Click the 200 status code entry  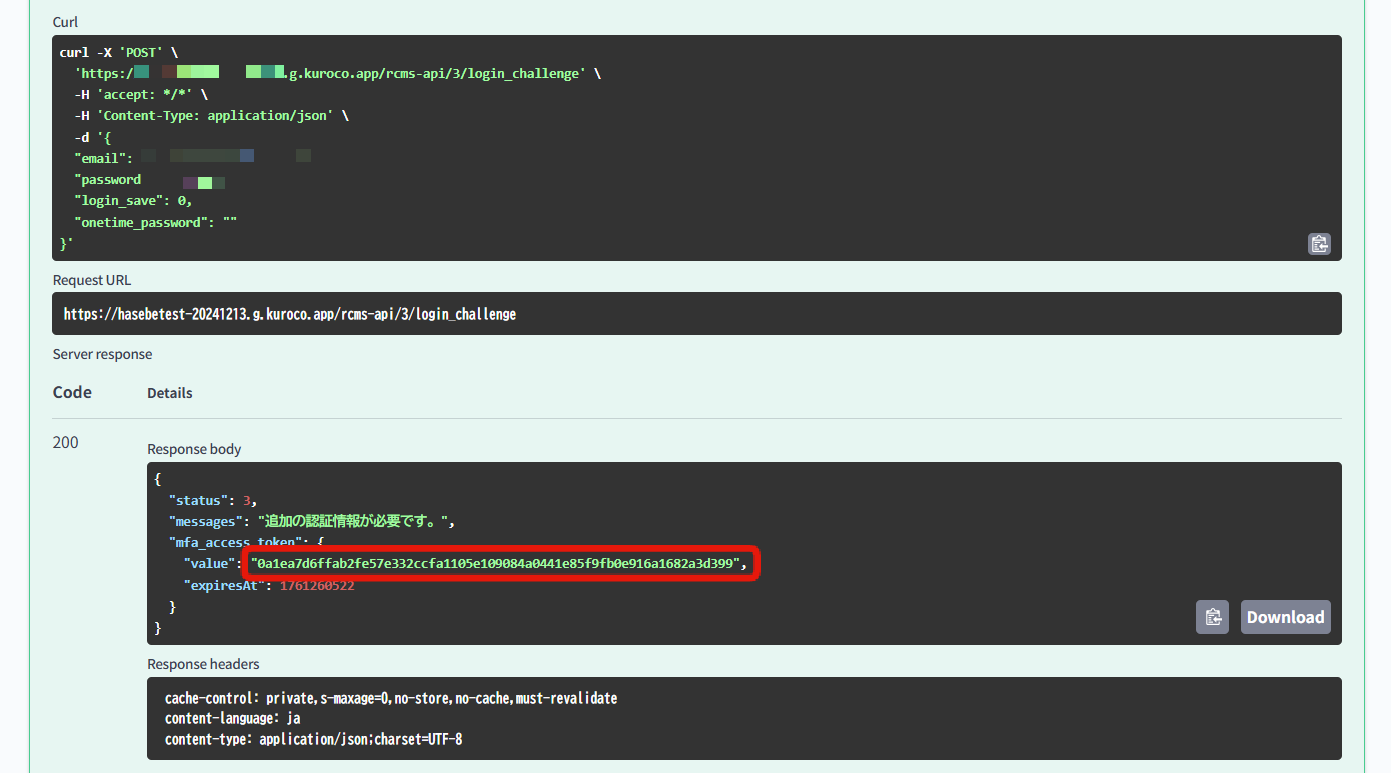(65, 442)
